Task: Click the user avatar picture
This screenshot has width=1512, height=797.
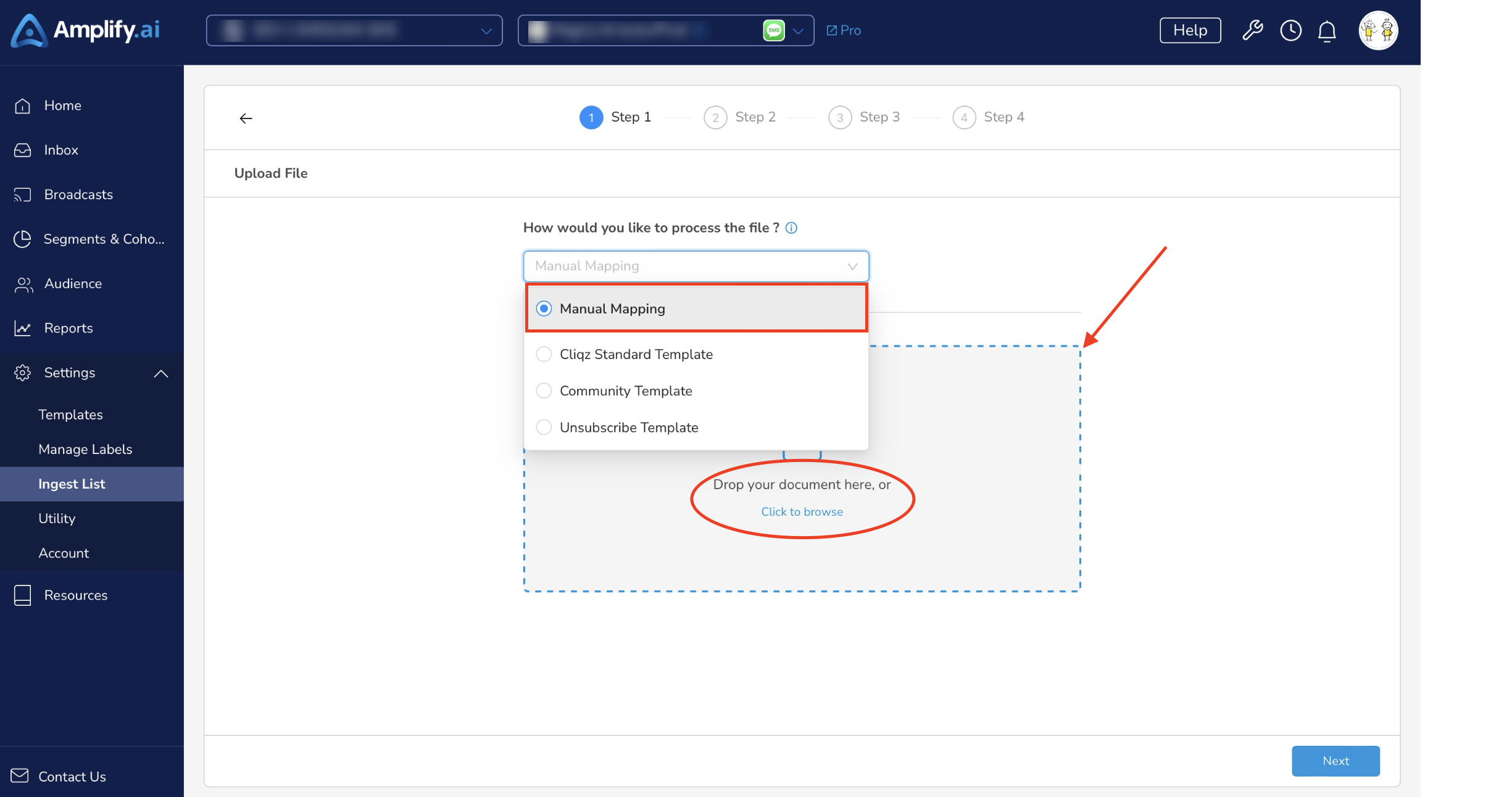Action: pyautogui.click(x=1378, y=30)
